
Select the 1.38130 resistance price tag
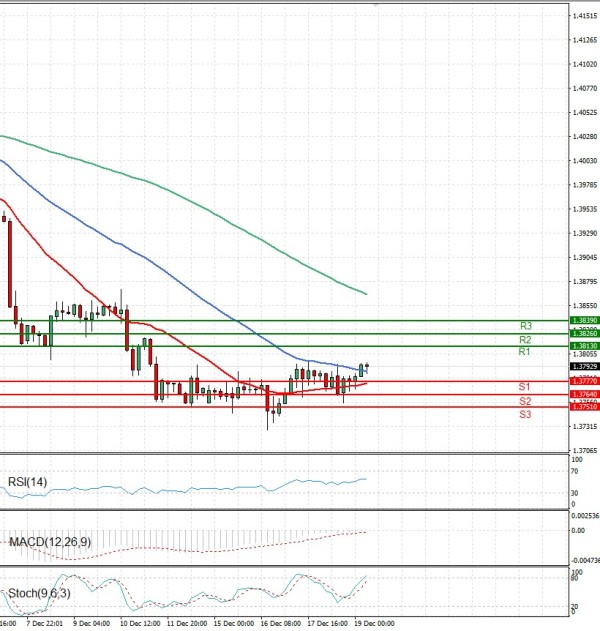pos(584,345)
